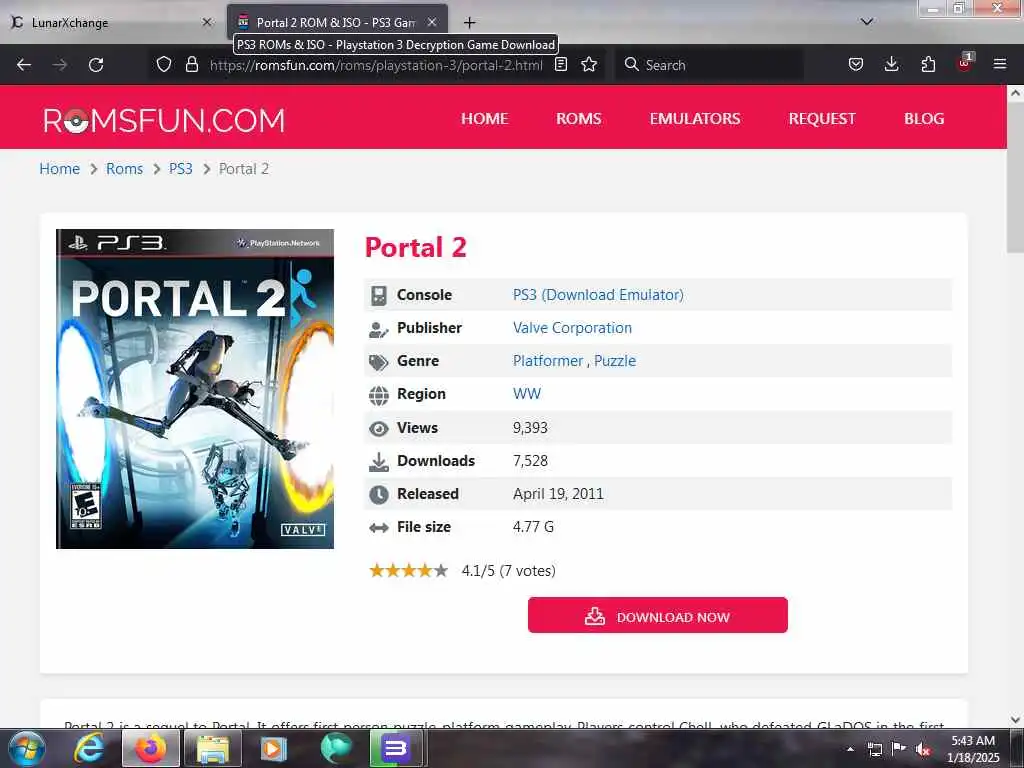Launch Internet Explorer from the taskbar
The height and width of the screenshot is (768, 1024).
coord(89,748)
